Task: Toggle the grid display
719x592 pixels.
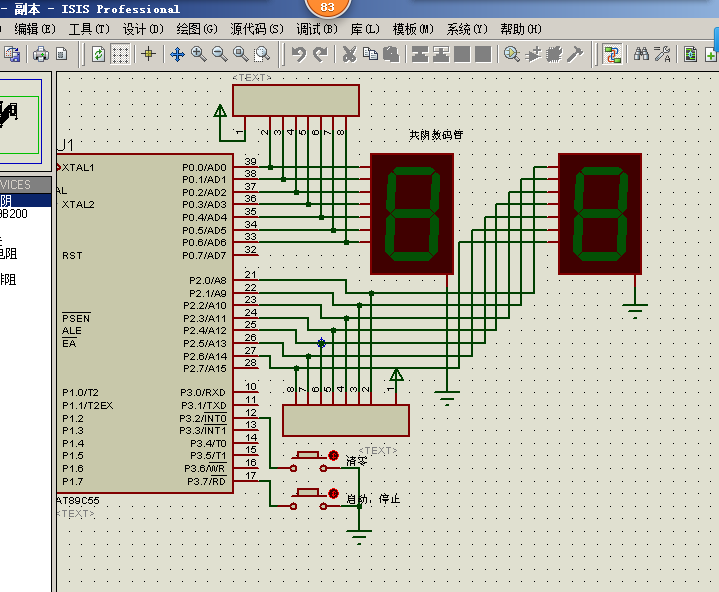Action: point(120,54)
